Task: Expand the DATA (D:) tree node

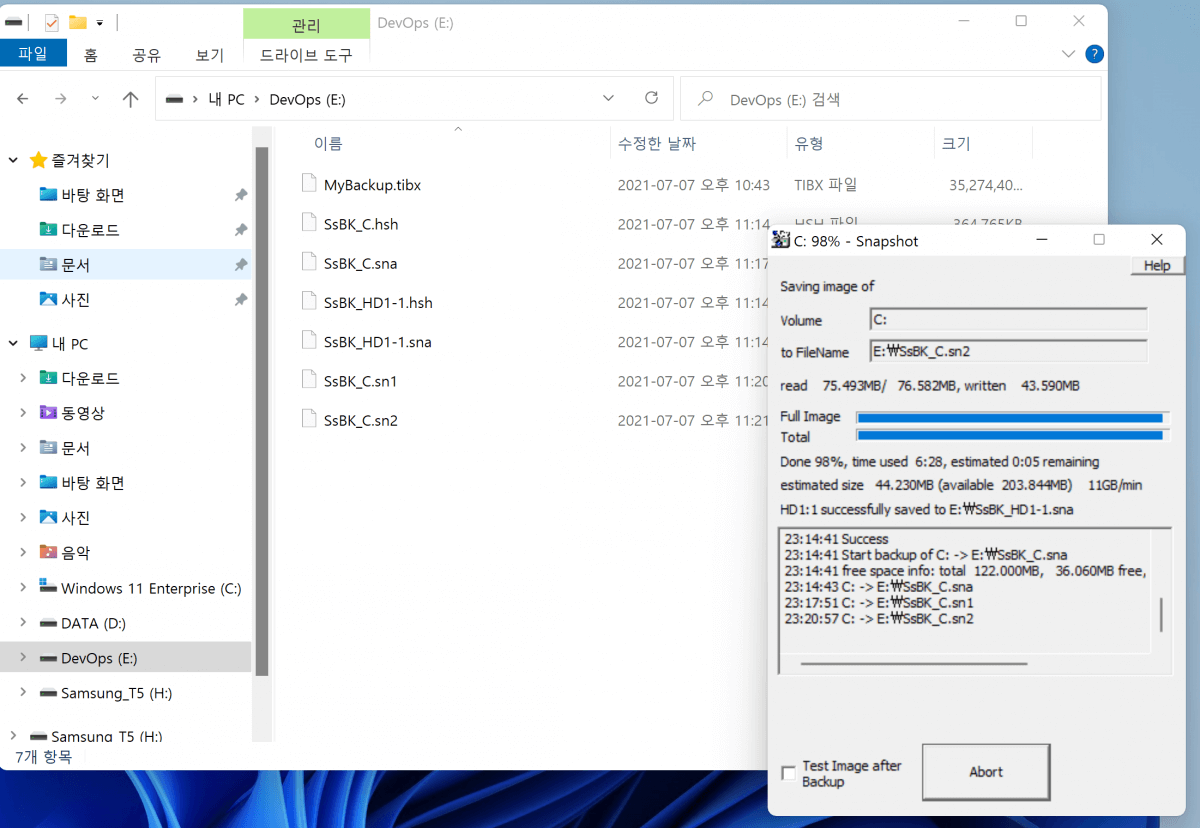Action: click(23, 623)
